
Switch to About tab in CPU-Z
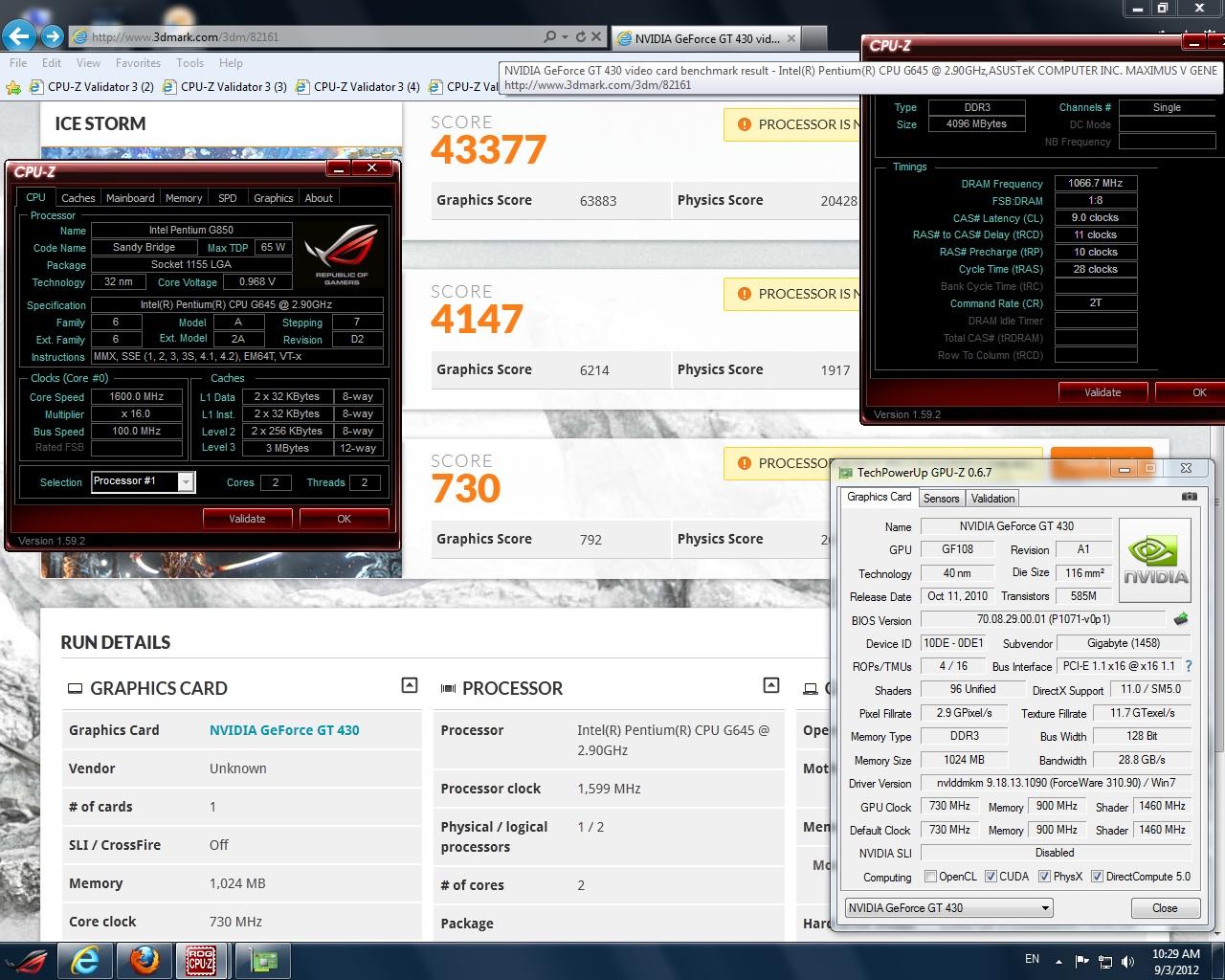click(319, 198)
